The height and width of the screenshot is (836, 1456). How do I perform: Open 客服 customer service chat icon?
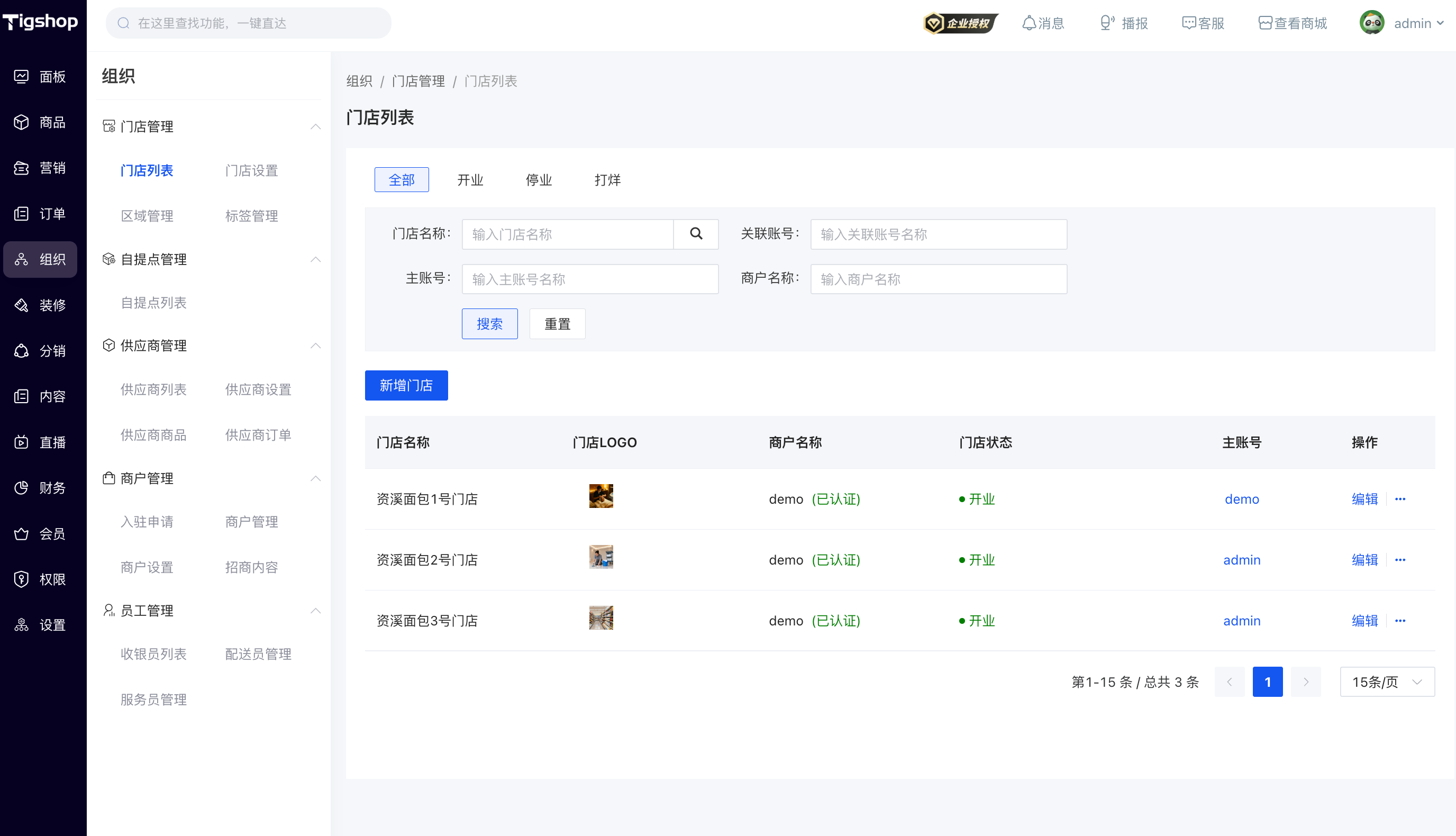pos(1188,23)
